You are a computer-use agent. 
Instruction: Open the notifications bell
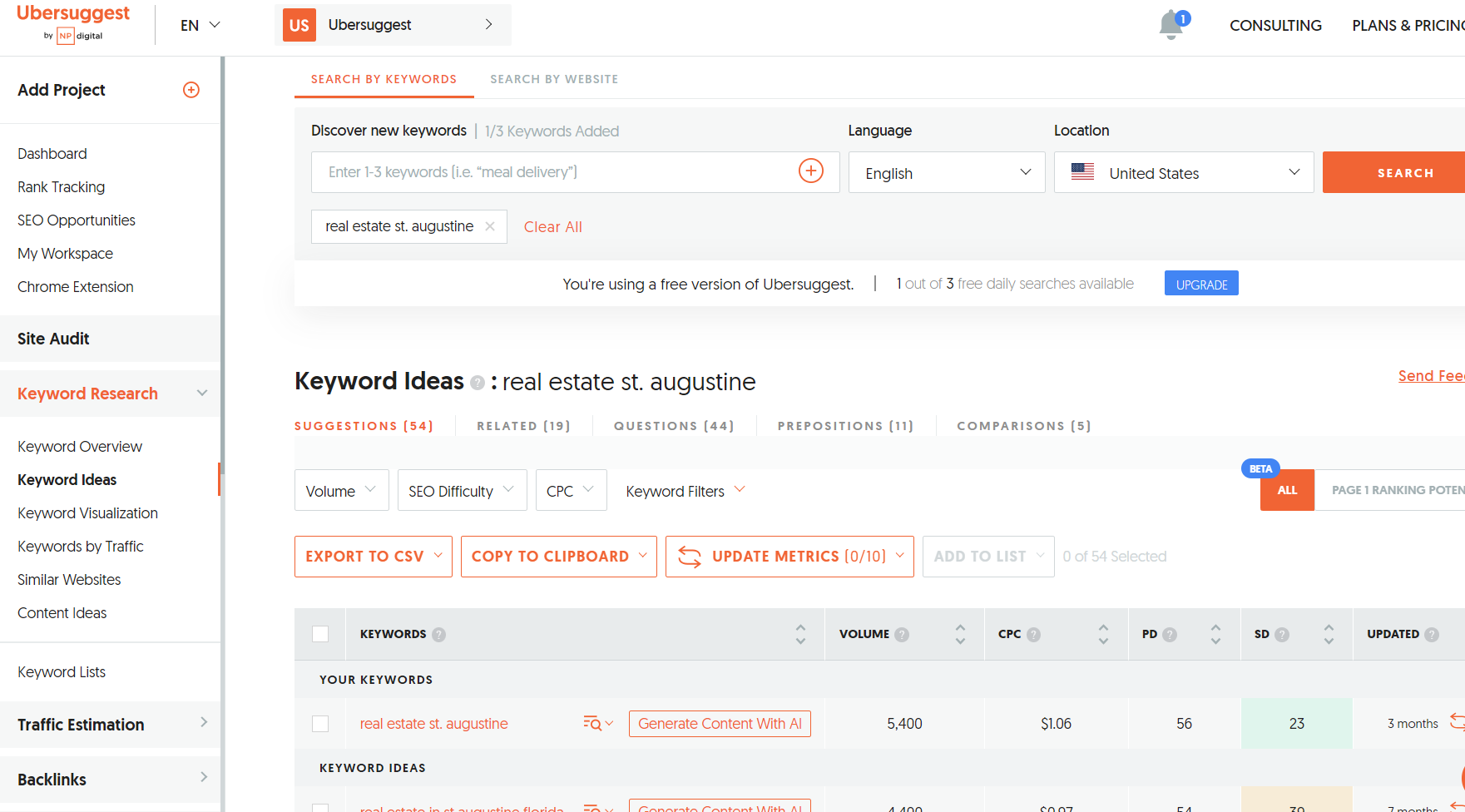click(x=1171, y=25)
